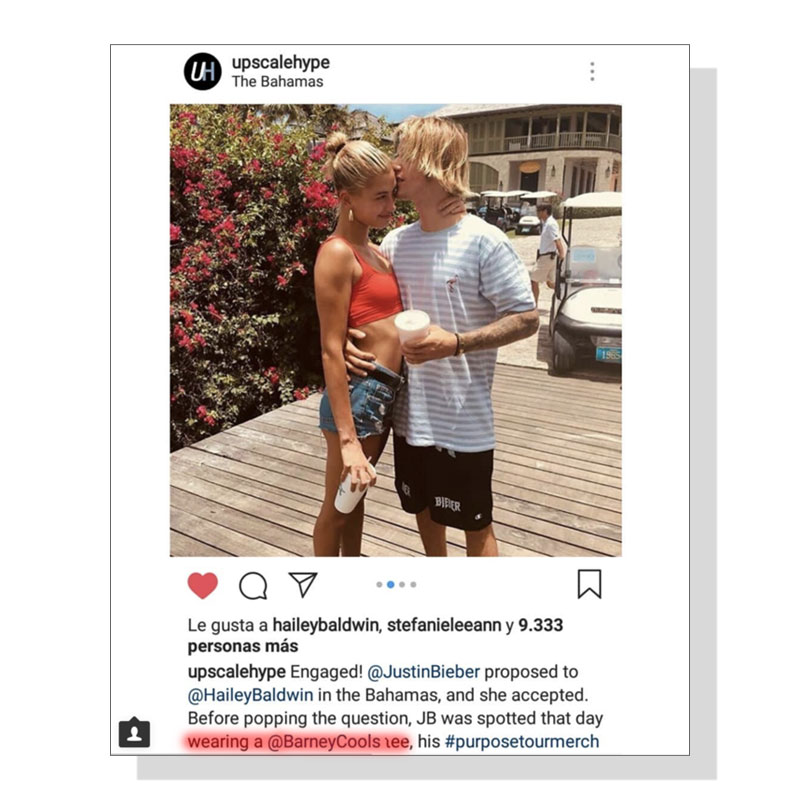This screenshot has width=800, height=800.
Task: Open @JustinBieber mention in caption
Action: 423,671
